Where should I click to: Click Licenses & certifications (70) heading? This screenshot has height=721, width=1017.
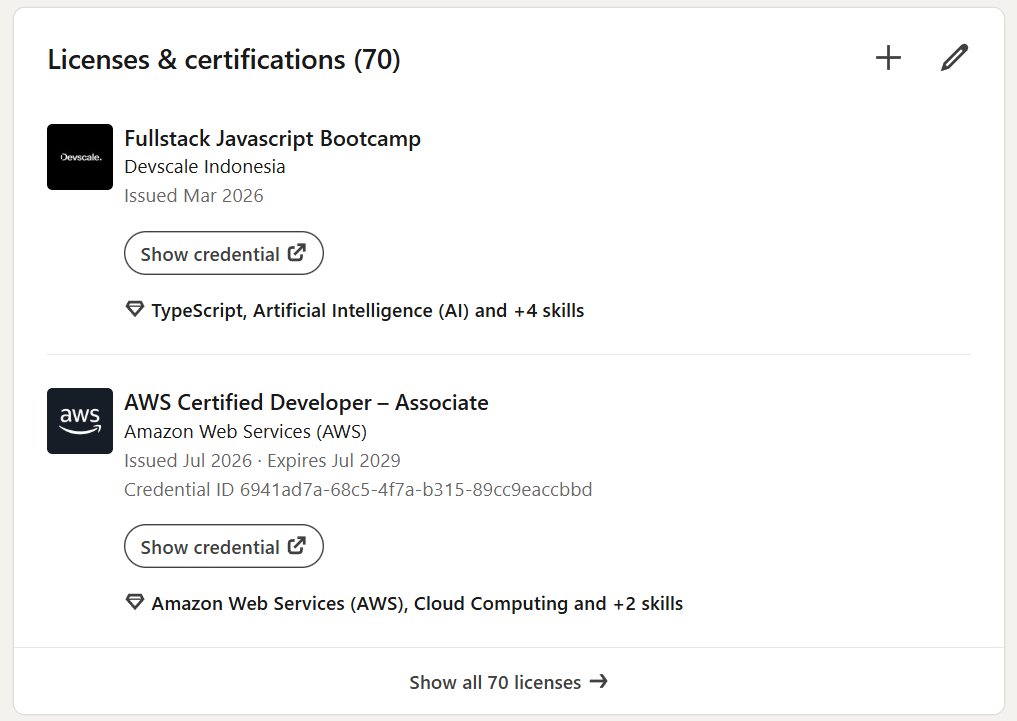[x=224, y=60]
